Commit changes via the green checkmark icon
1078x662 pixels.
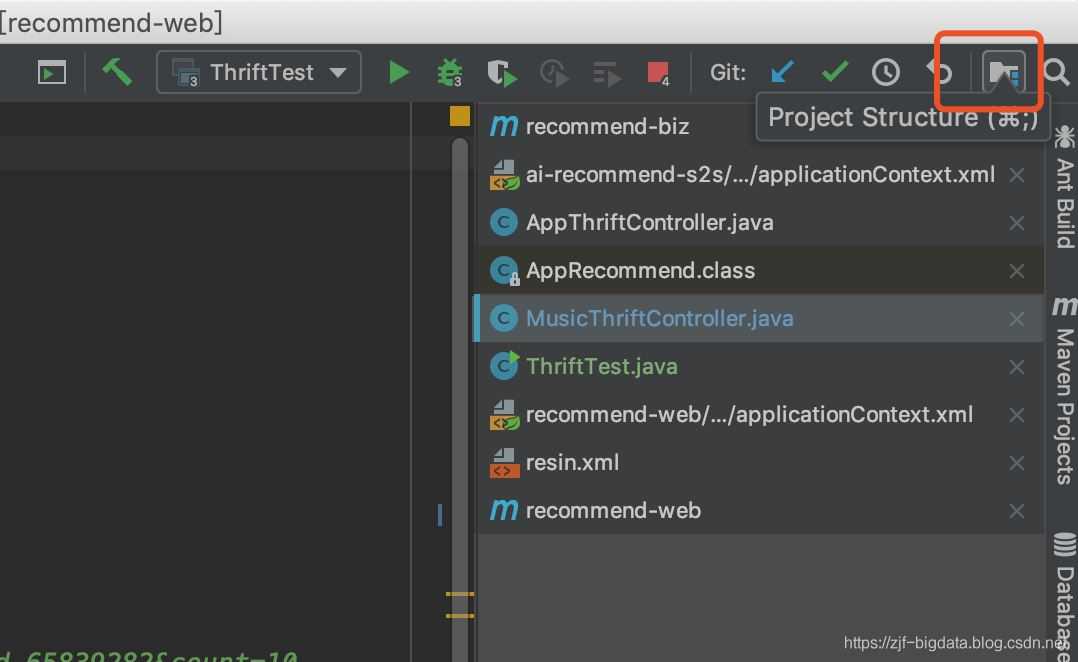(x=835, y=72)
